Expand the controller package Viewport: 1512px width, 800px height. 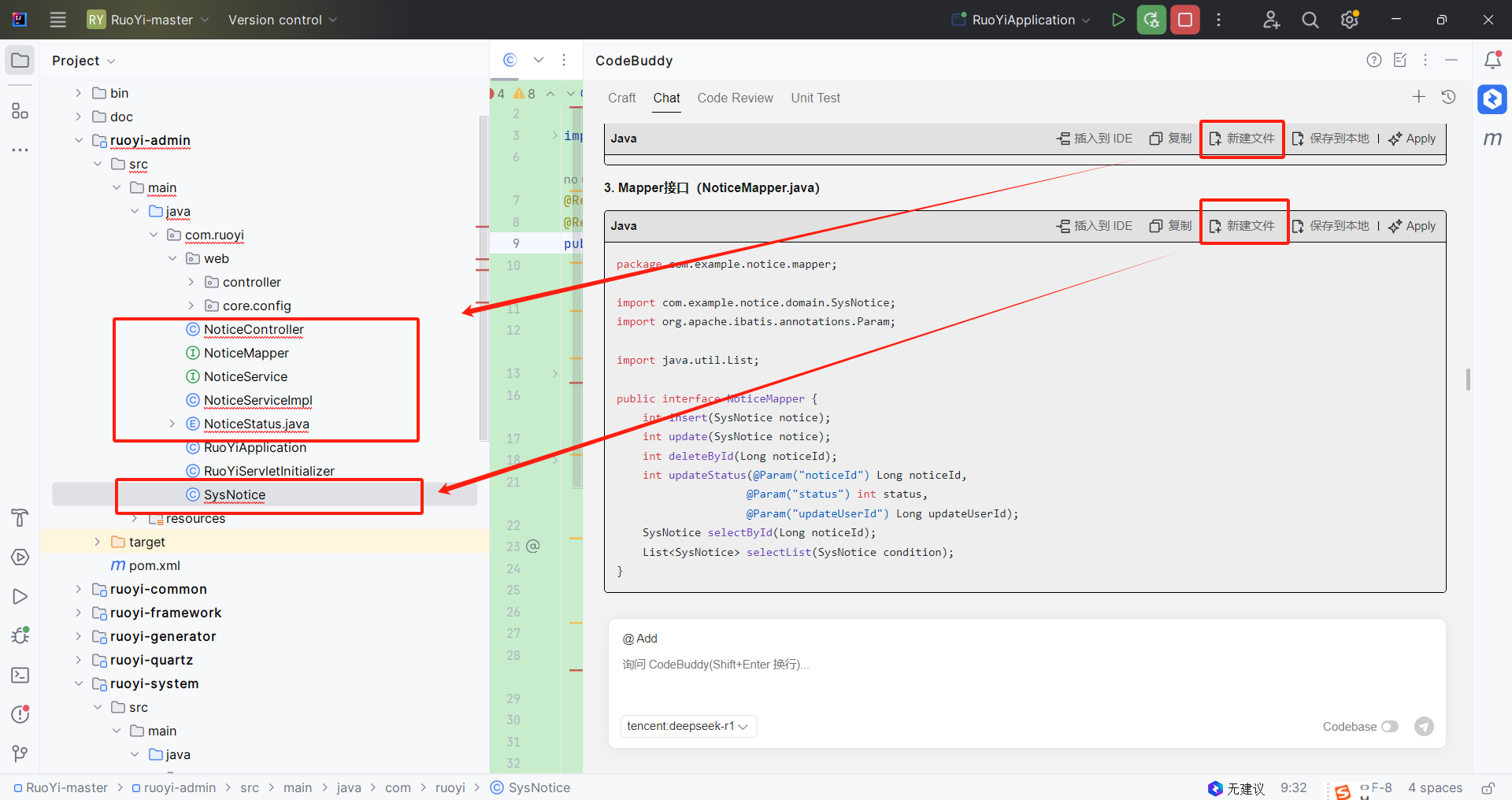[191, 282]
